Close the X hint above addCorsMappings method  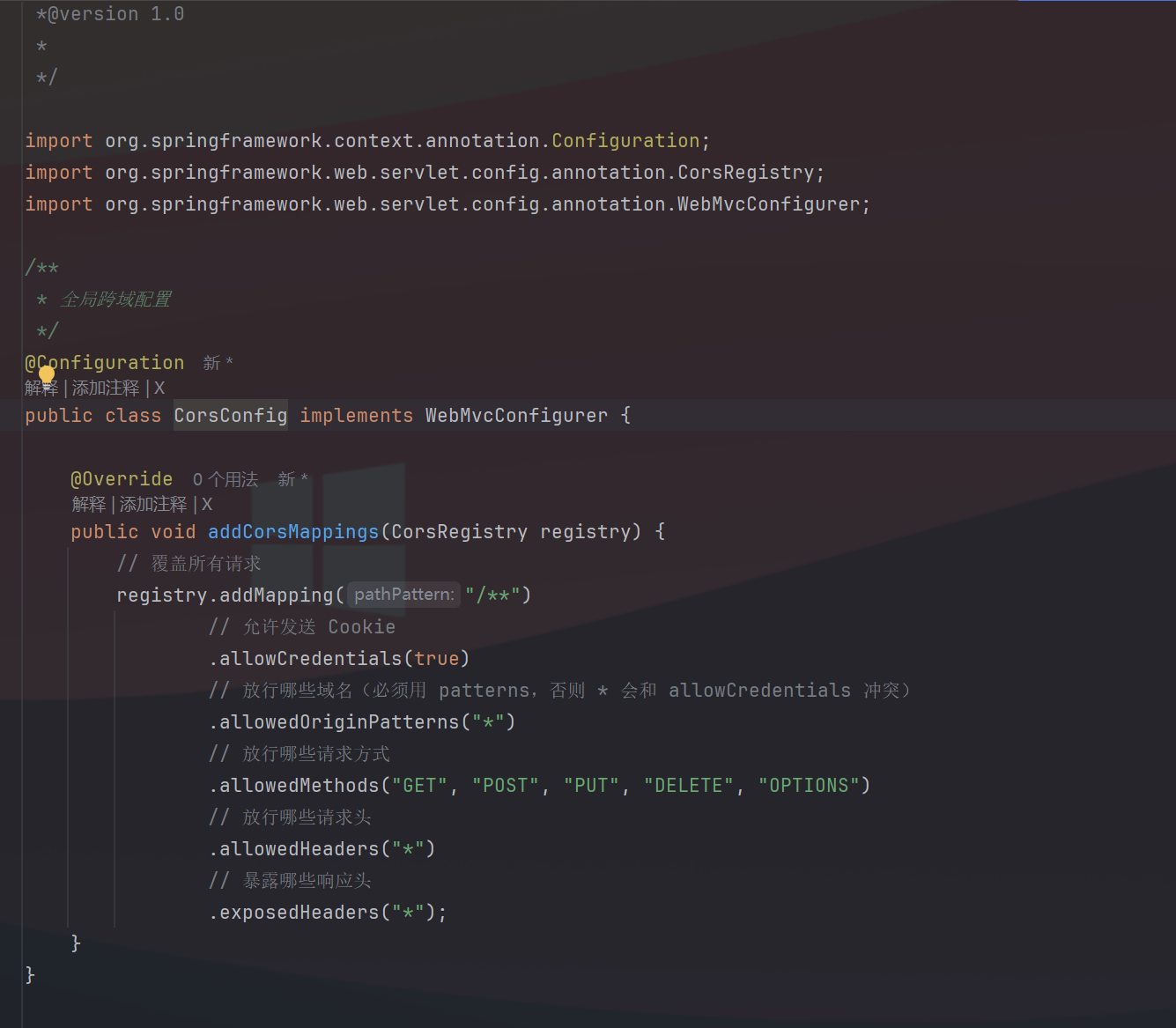tap(207, 505)
